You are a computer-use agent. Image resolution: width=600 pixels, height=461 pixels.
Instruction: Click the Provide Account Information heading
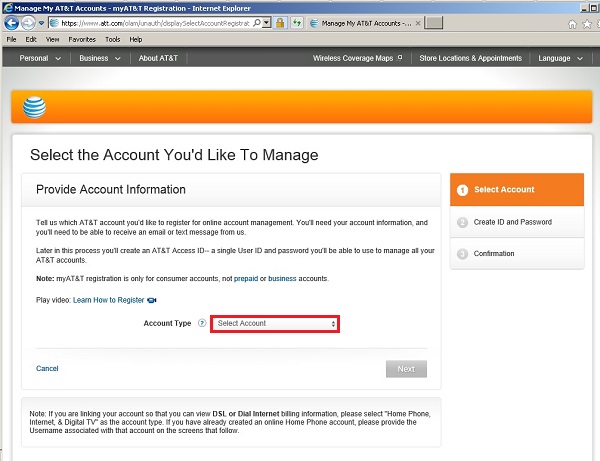pyautogui.click(x=111, y=189)
